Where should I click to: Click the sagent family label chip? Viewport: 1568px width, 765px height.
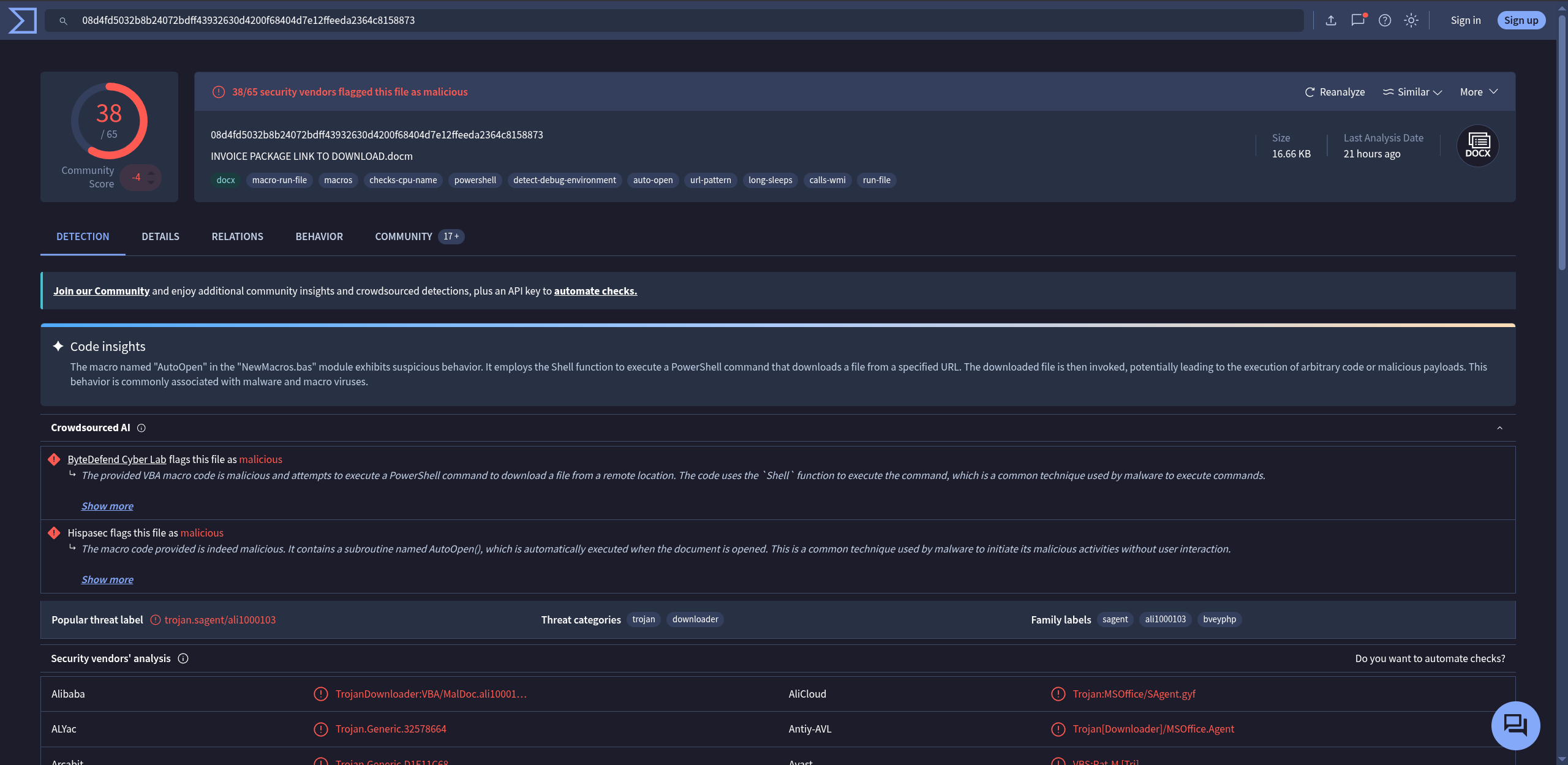pos(1115,619)
